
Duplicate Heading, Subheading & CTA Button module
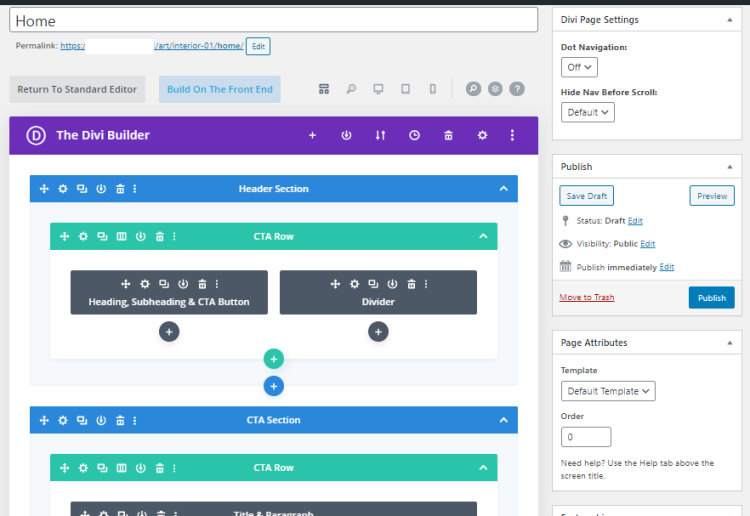(164, 284)
